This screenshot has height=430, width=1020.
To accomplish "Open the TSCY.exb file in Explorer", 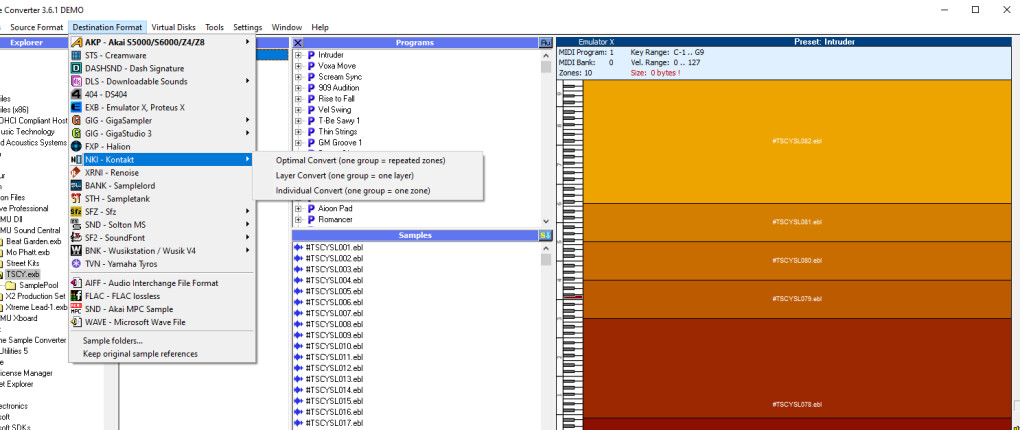I will (x=23, y=274).
